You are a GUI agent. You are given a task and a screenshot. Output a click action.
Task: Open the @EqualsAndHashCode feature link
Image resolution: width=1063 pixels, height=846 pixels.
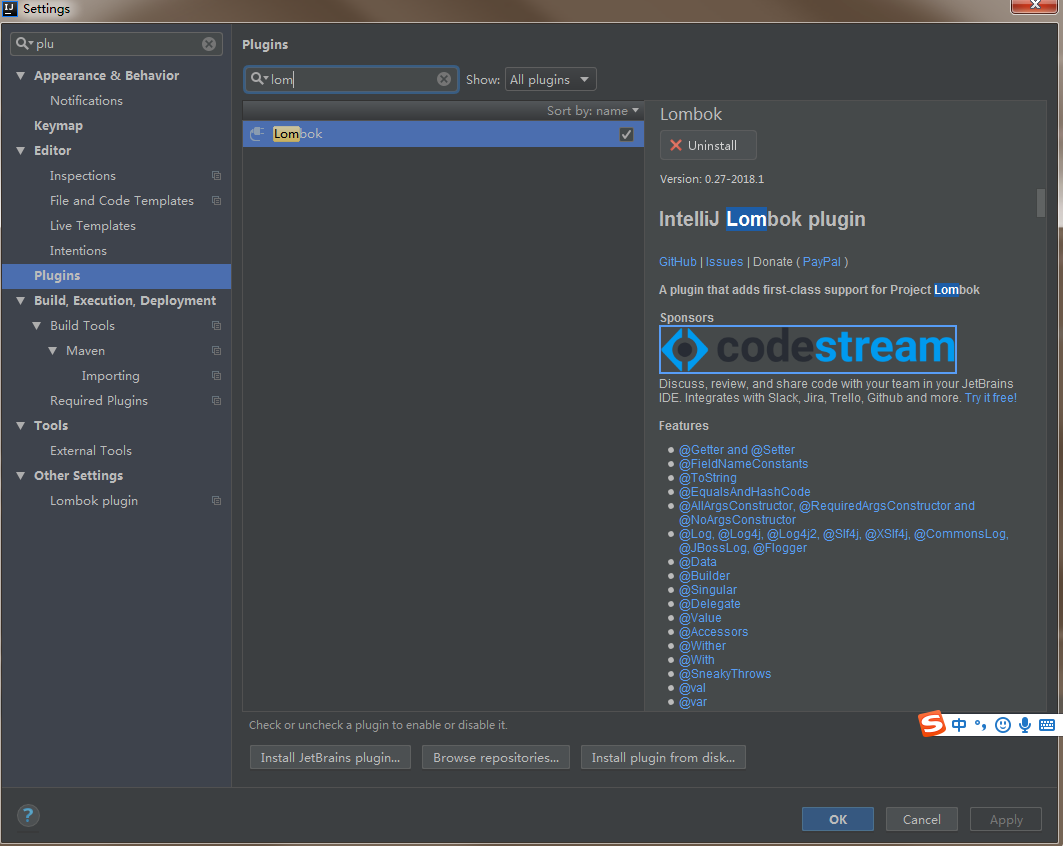click(x=744, y=491)
